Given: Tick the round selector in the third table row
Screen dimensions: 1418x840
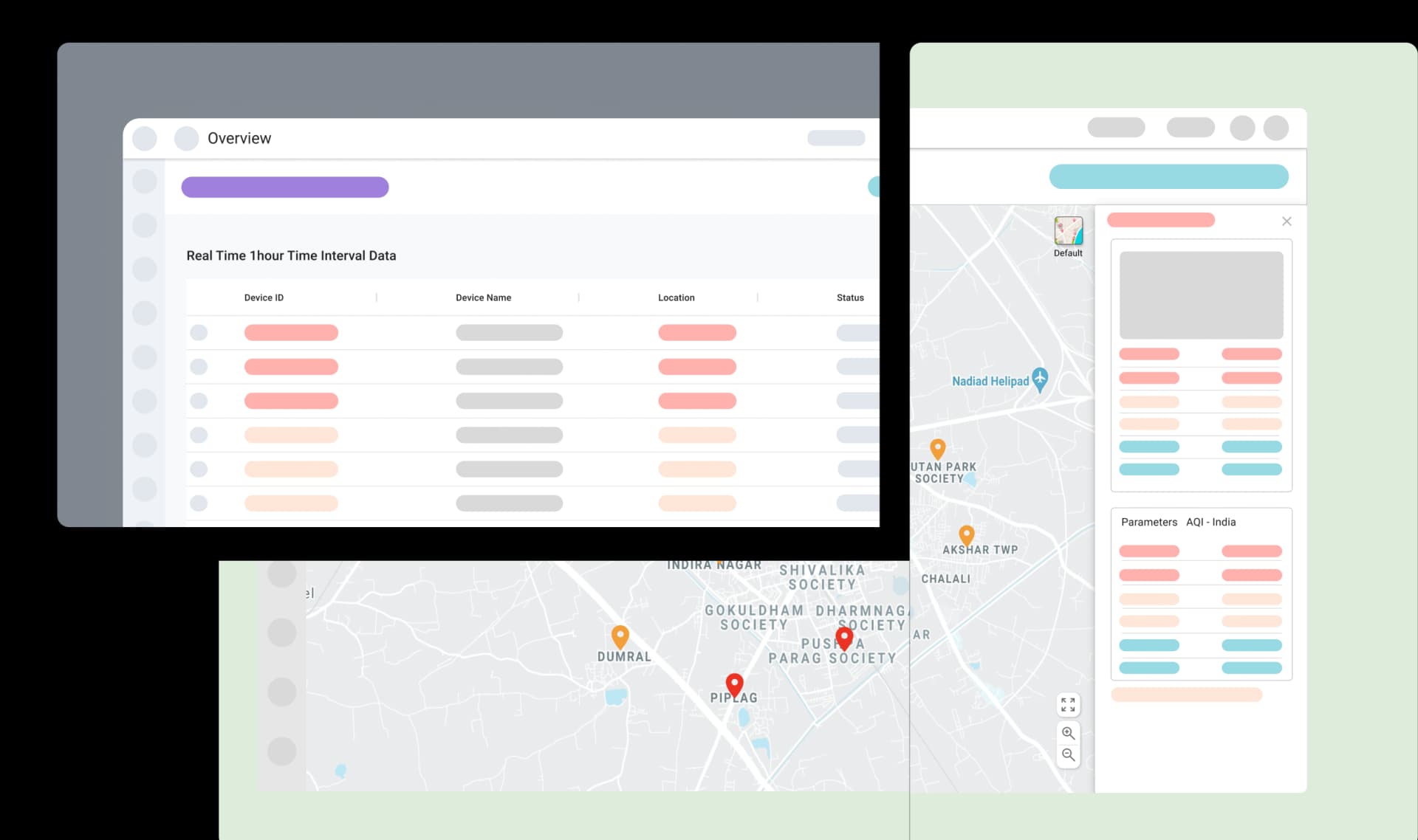Looking at the screenshot, I should tap(199, 401).
